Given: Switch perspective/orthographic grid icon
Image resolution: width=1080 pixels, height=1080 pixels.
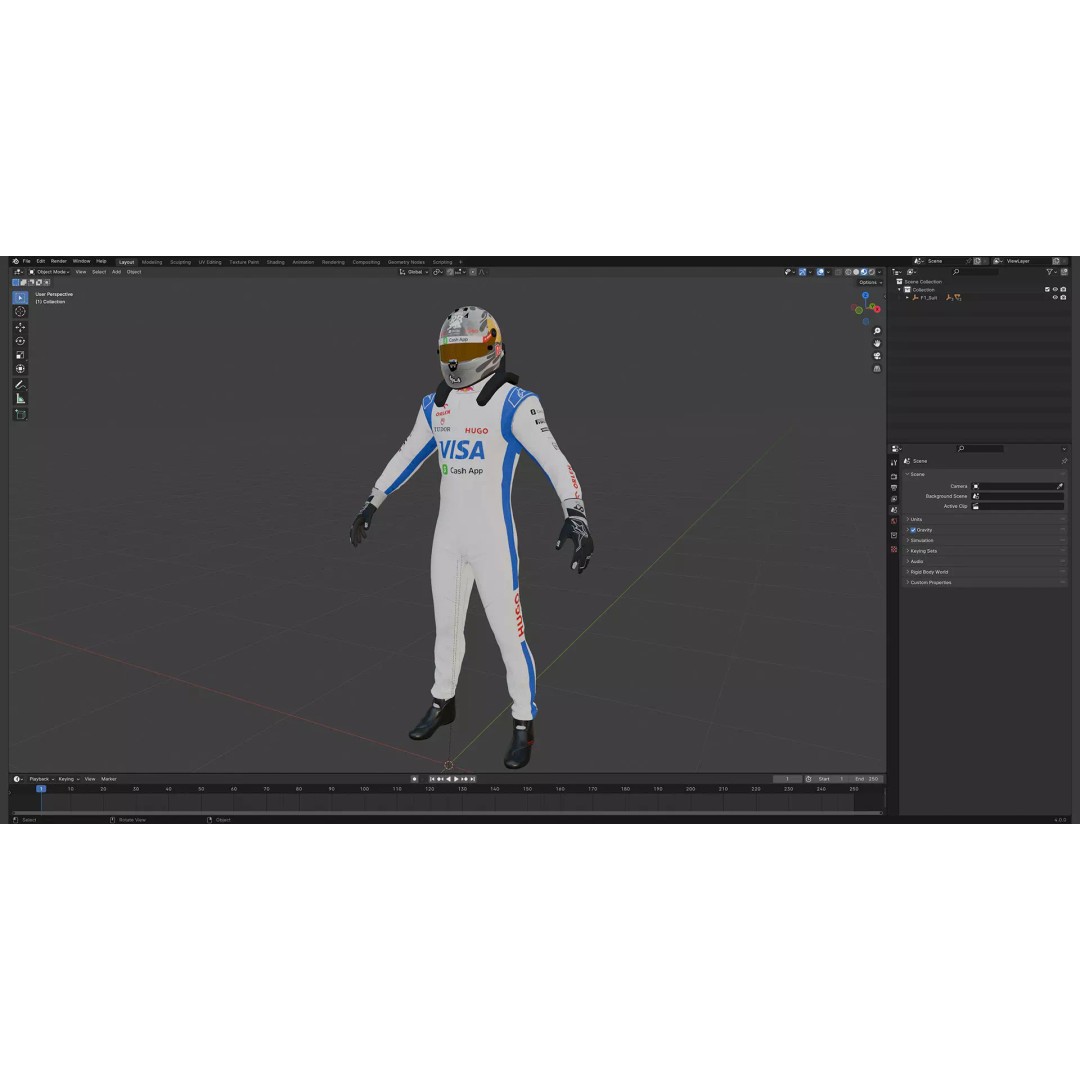Looking at the screenshot, I should [x=877, y=368].
